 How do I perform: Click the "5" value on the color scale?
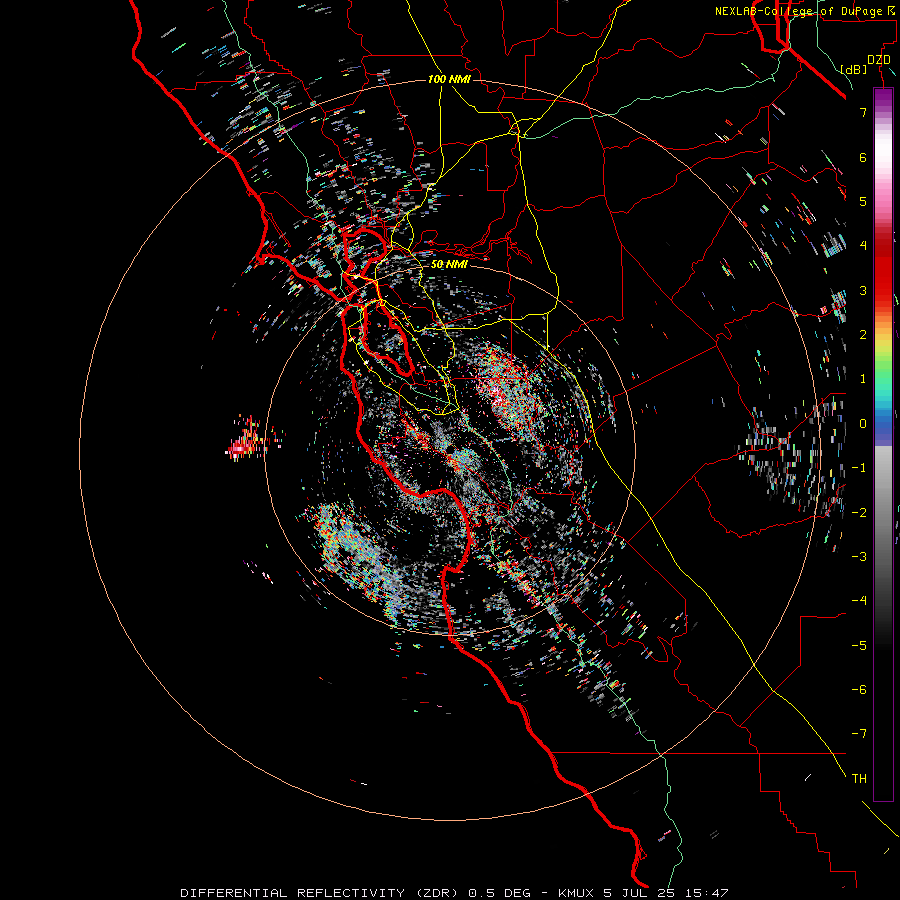click(863, 201)
